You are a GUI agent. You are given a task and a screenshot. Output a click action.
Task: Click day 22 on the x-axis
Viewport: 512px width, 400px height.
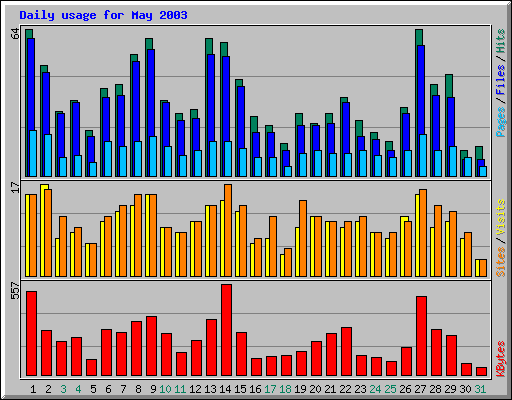(x=345, y=389)
